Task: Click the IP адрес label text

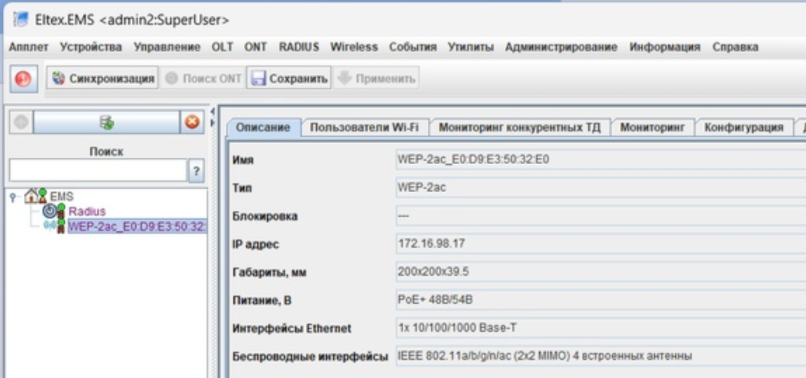Action: pos(255,244)
